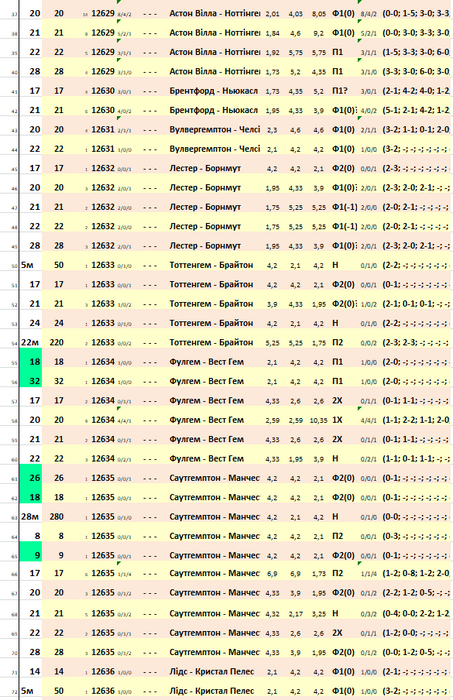The width and height of the screenshot is (453, 700).
Task: Select scores cell starting (5-1; 2-1; 4-2
Action: [x=416, y=110]
